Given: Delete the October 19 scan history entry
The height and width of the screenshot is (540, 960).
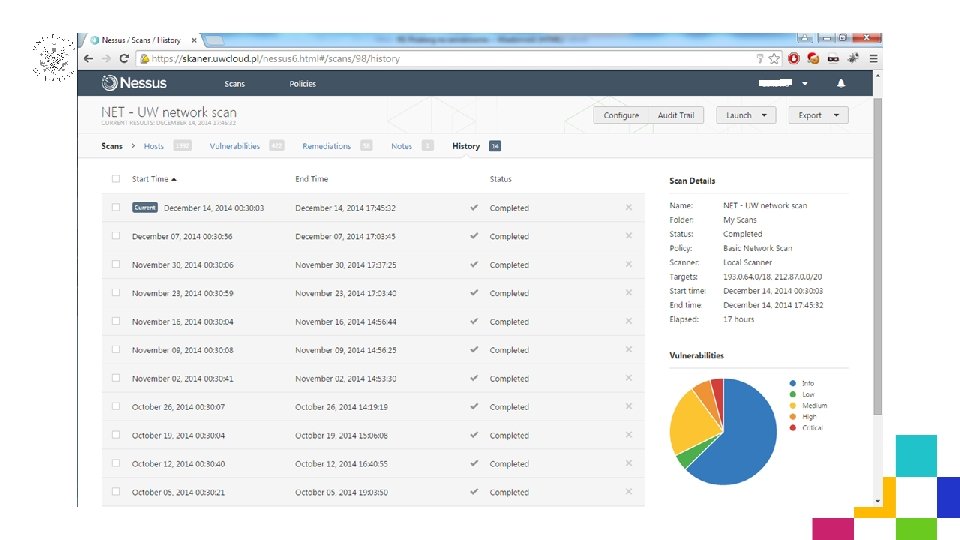Looking at the screenshot, I should point(629,435).
